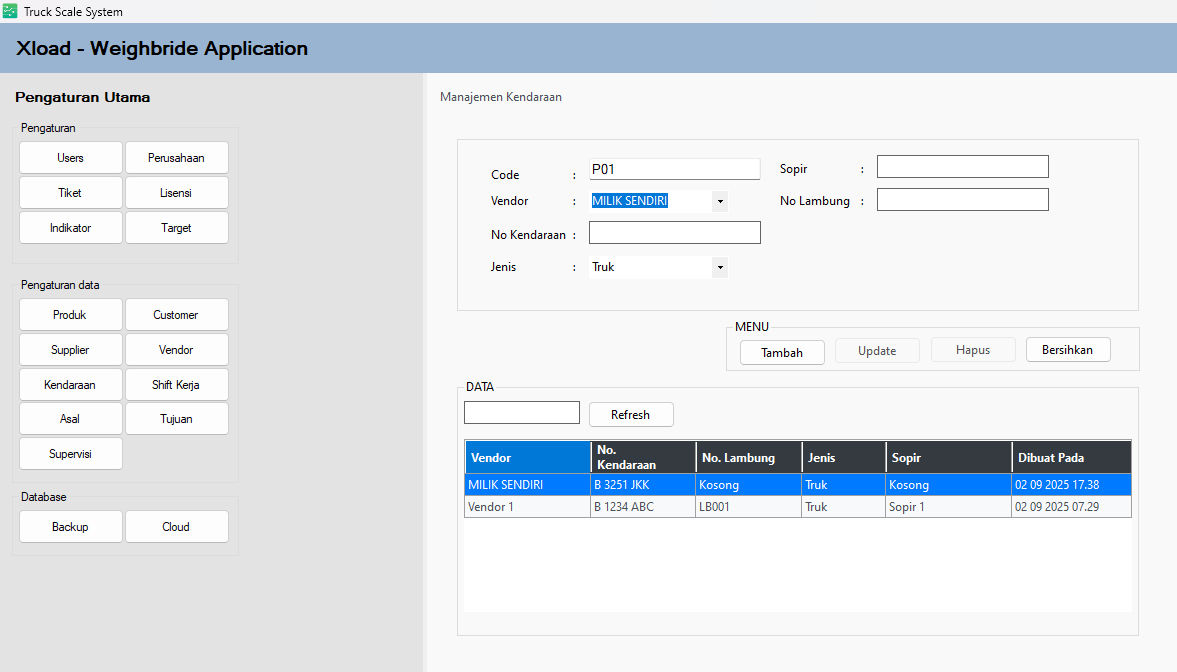The image size is (1177, 672).
Task: Open the Kendaraan data menu
Action: (71, 384)
